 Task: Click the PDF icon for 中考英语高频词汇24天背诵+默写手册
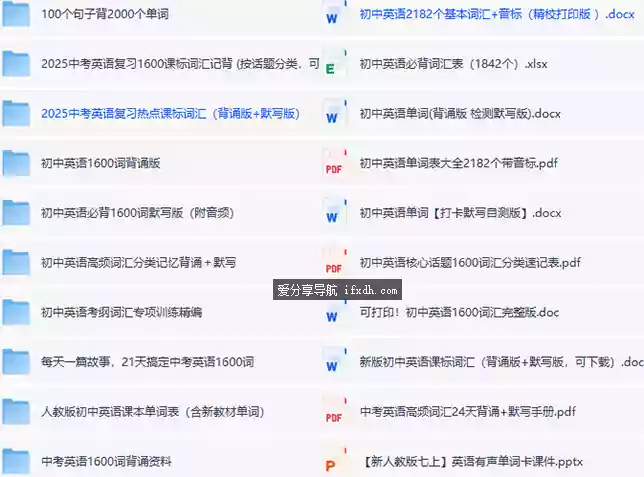pos(333,411)
